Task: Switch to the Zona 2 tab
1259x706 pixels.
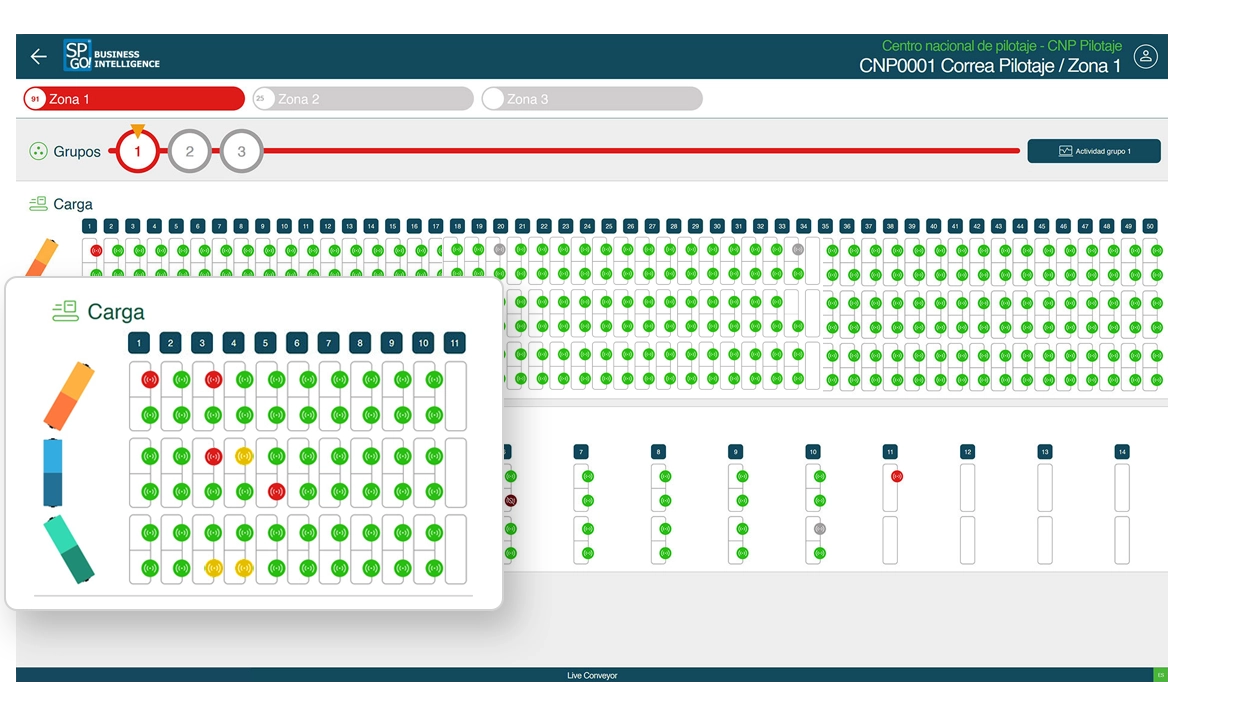Action: (x=363, y=99)
